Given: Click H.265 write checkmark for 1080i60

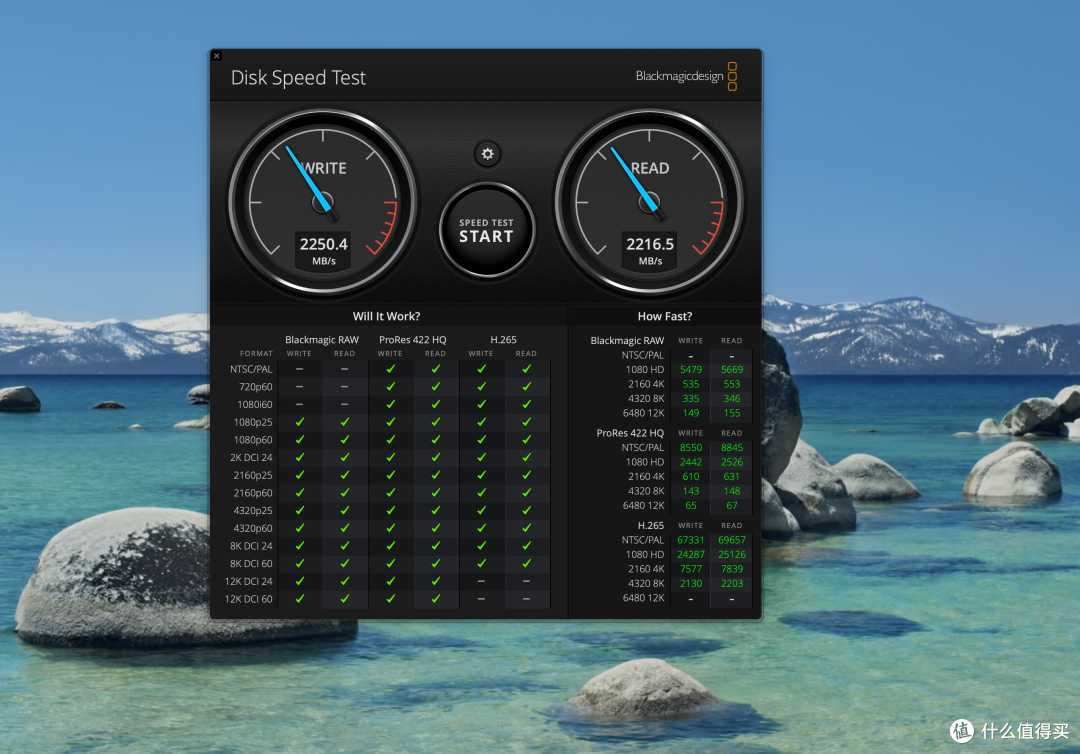Looking at the screenshot, I should [481, 405].
